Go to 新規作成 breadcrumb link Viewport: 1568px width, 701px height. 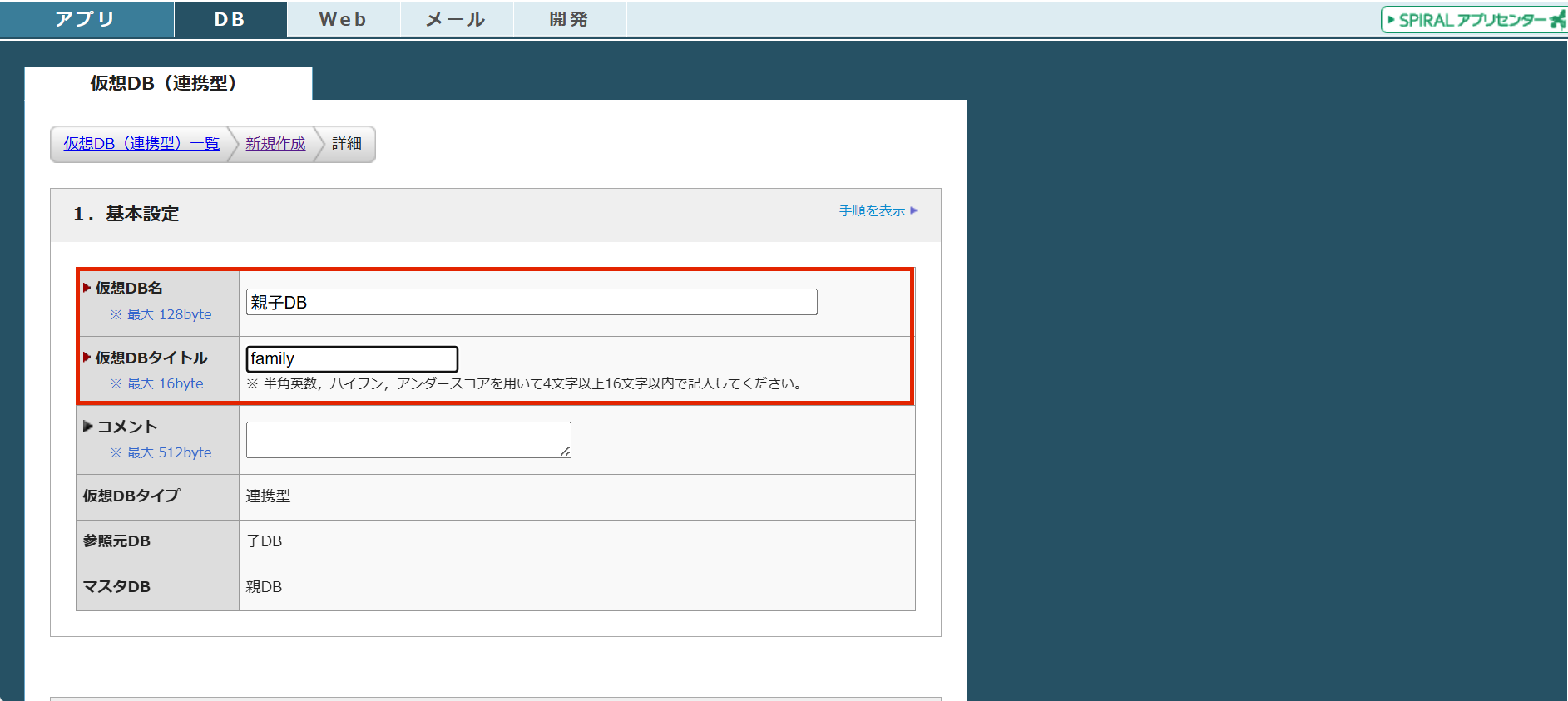click(275, 143)
